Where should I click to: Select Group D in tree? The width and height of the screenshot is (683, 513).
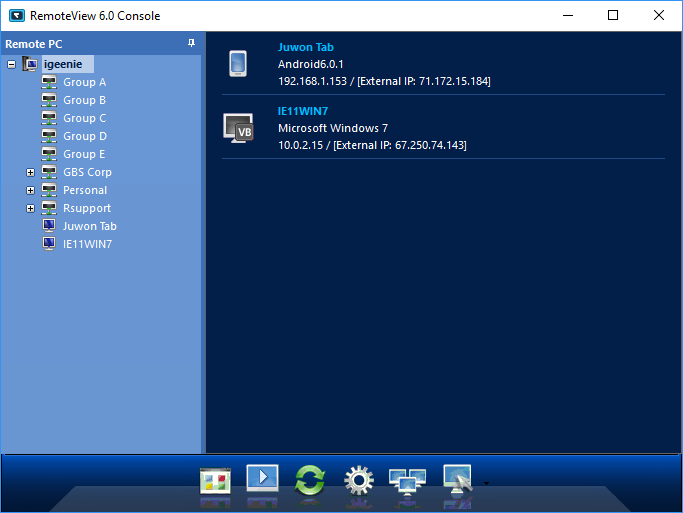click(x=85, y=136)
